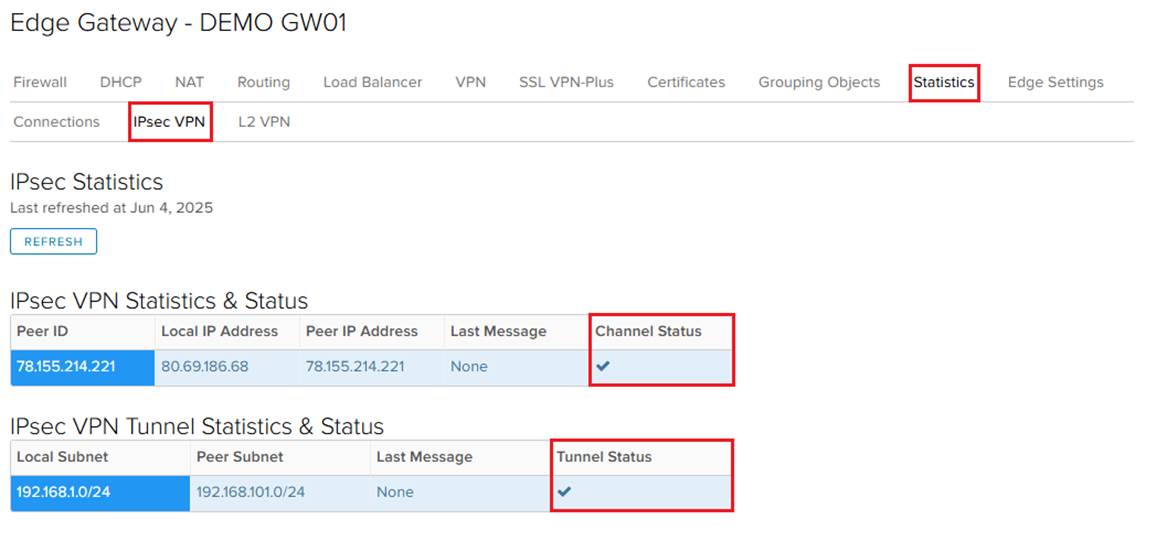Switch to the Connections sub-tab

57,122
